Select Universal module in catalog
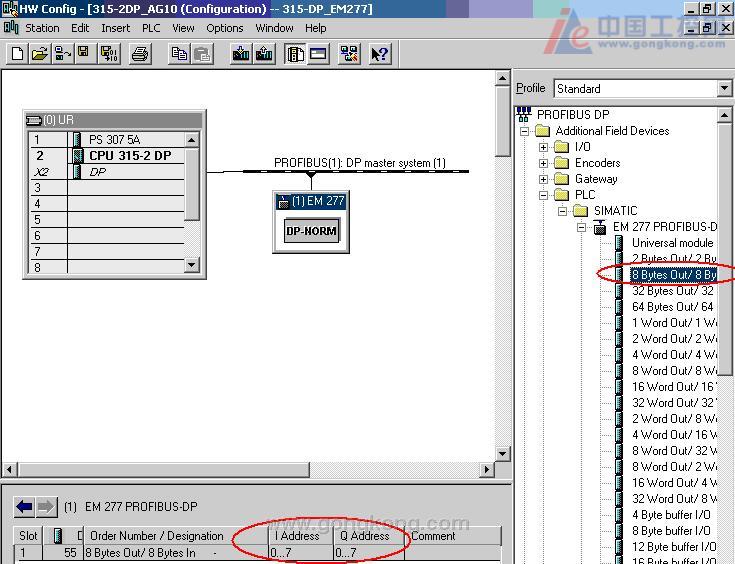This screenshot has height=564, width=735. pos(673,243)
